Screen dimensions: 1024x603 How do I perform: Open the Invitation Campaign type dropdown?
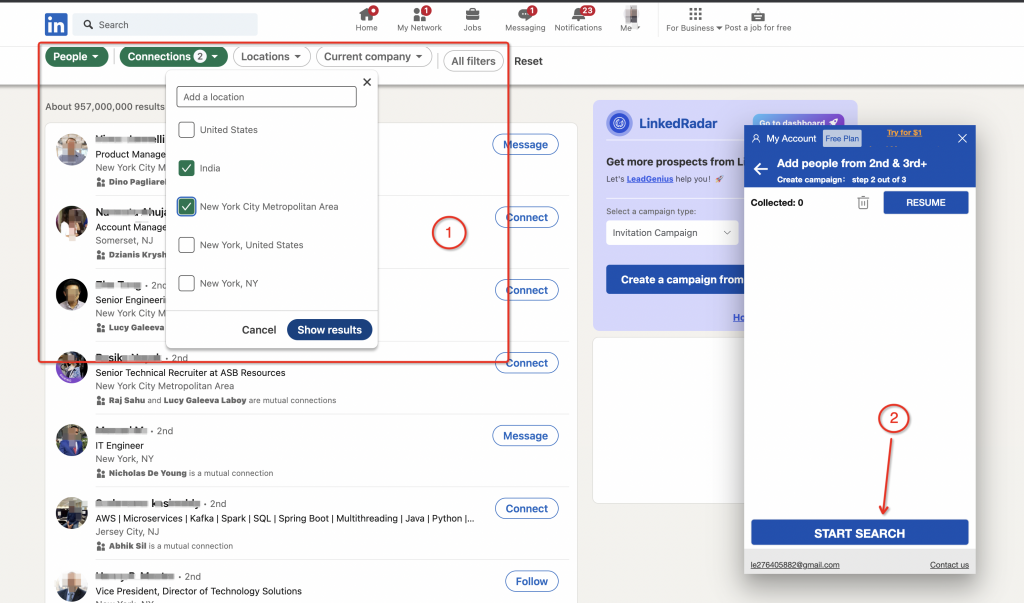[672, 232]
